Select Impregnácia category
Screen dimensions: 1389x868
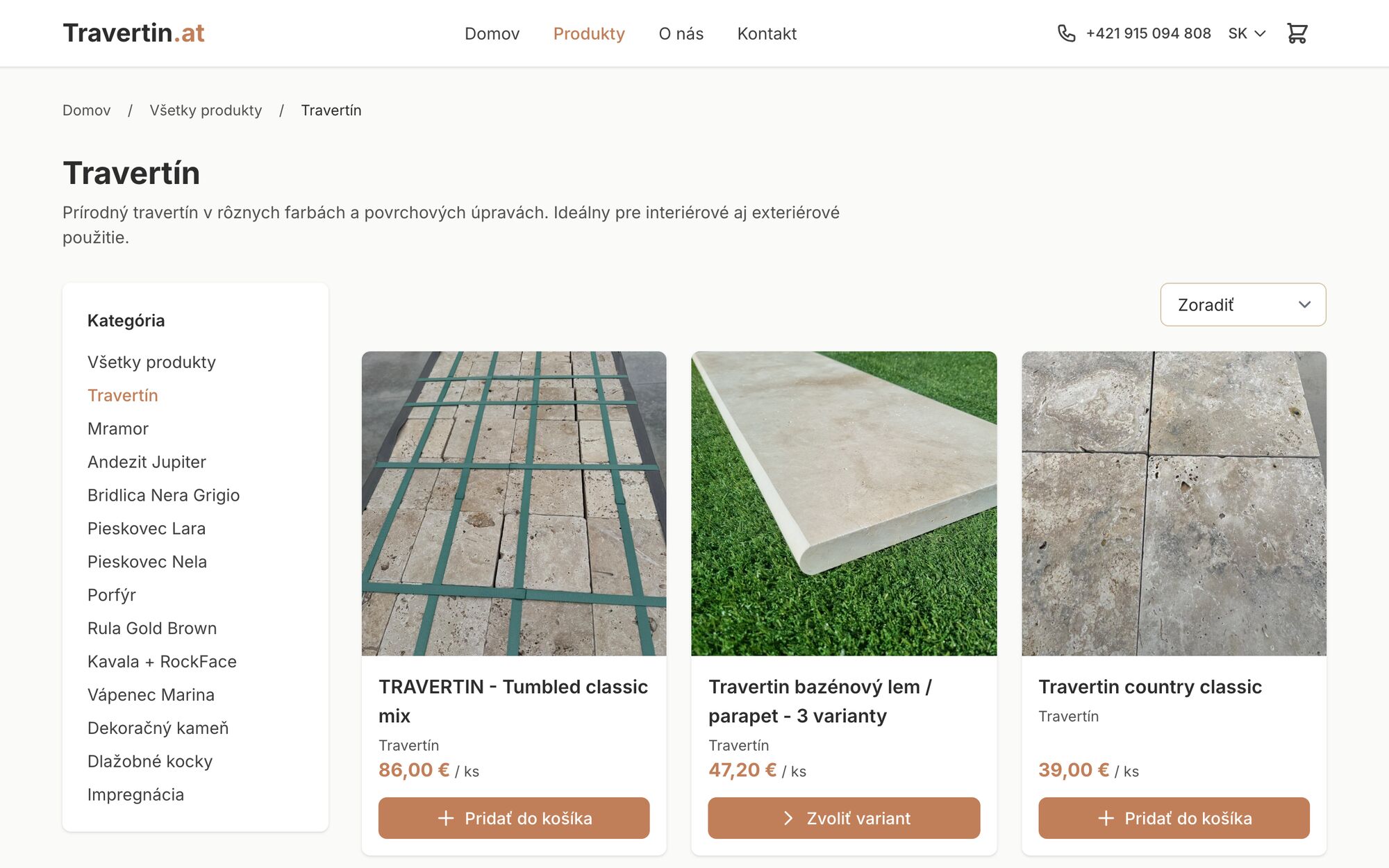click(135, 795)
